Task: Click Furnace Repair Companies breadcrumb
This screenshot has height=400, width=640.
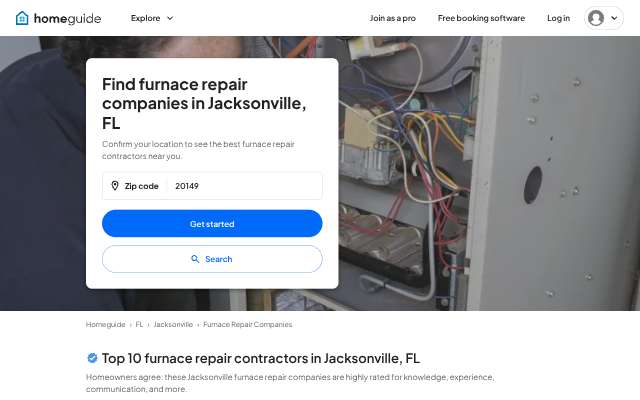Action: (x=248, y=324)
